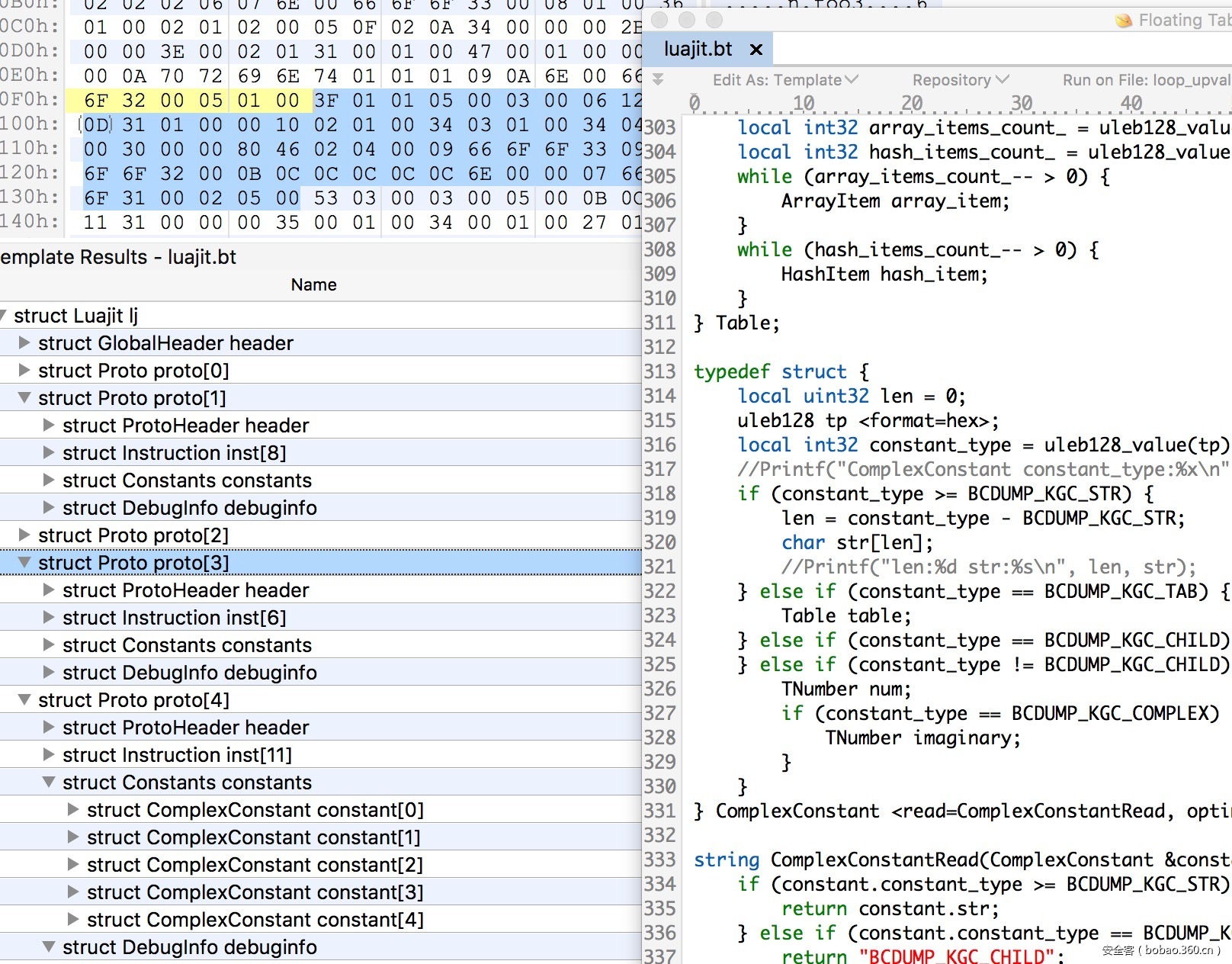
Task: Collapse root struct Luajit lj triangle
Action: 4,316
